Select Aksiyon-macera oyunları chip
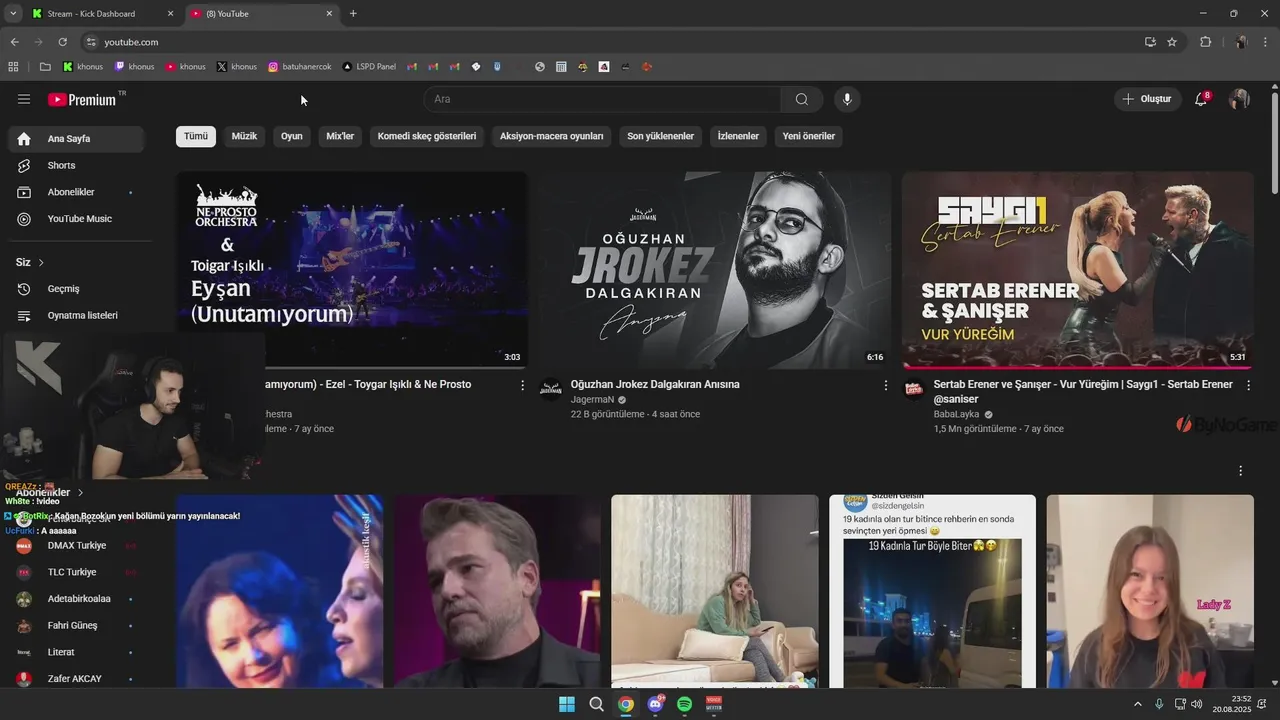 point(552,136)
